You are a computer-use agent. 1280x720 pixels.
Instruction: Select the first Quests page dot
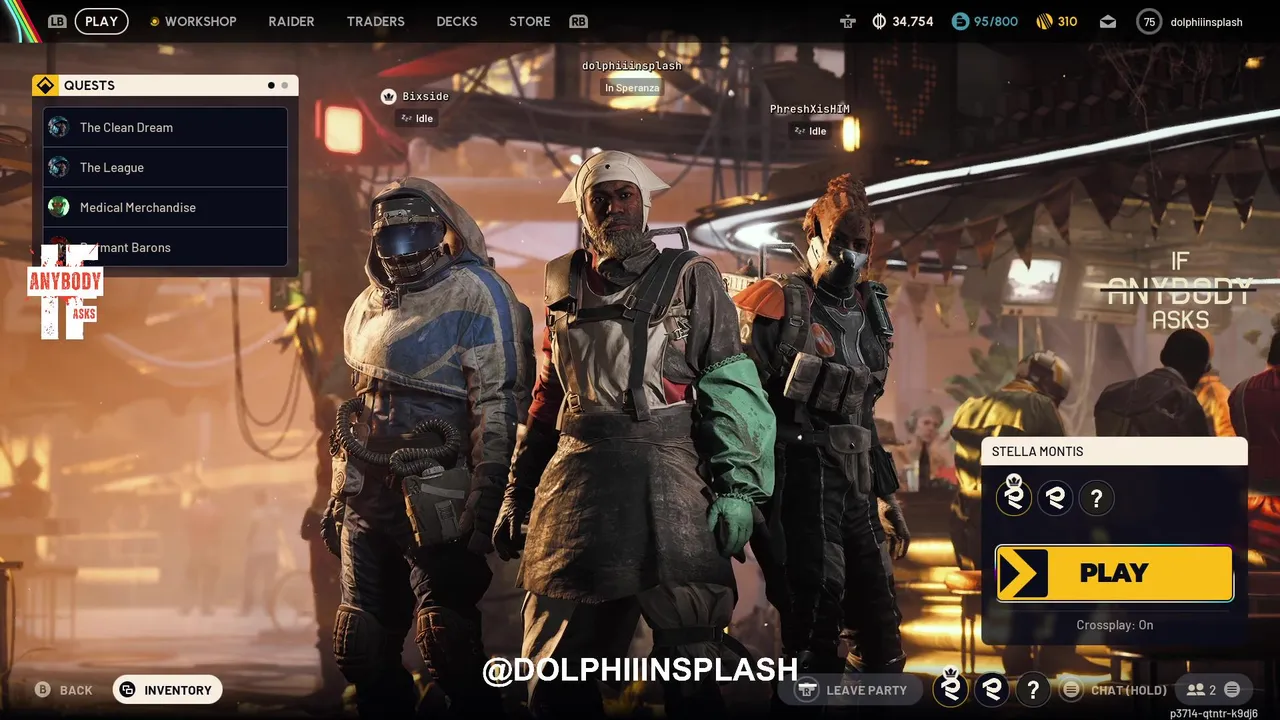[x=271, y=86]
